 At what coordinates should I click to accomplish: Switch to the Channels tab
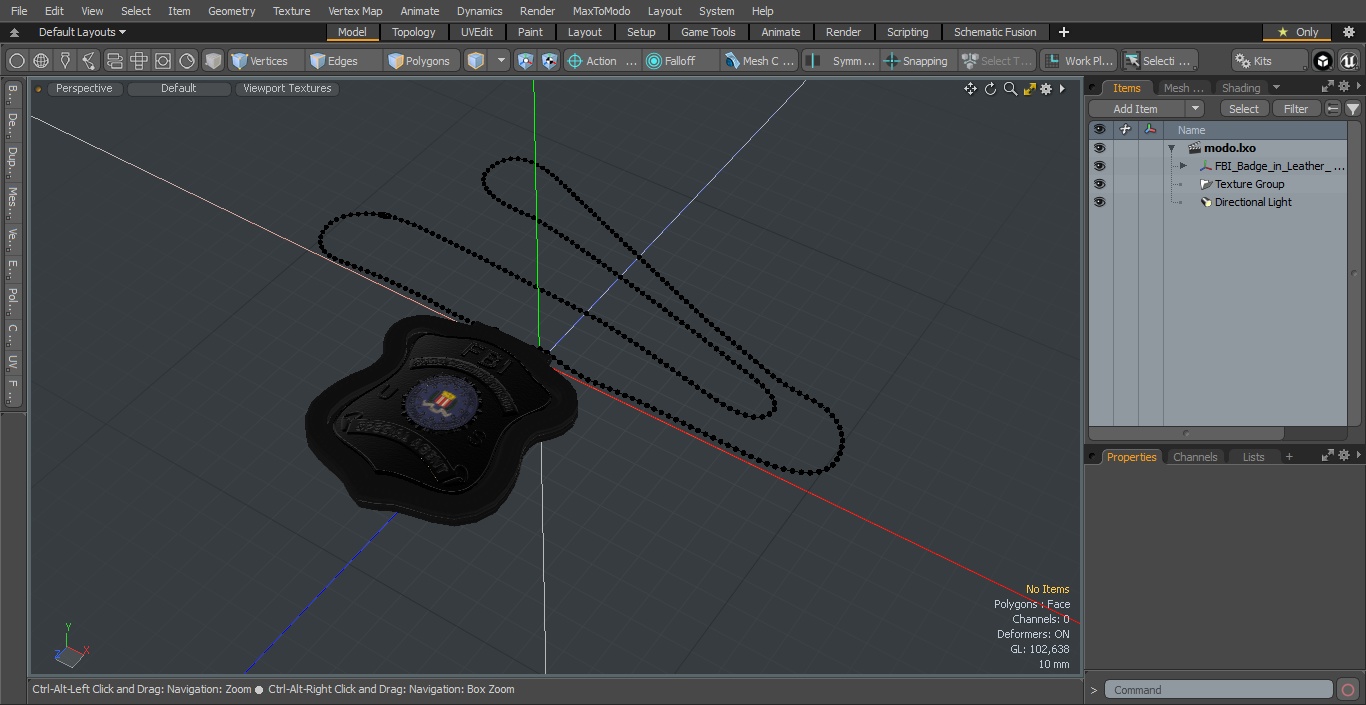pyautogui.click(x=1195, y=457)
